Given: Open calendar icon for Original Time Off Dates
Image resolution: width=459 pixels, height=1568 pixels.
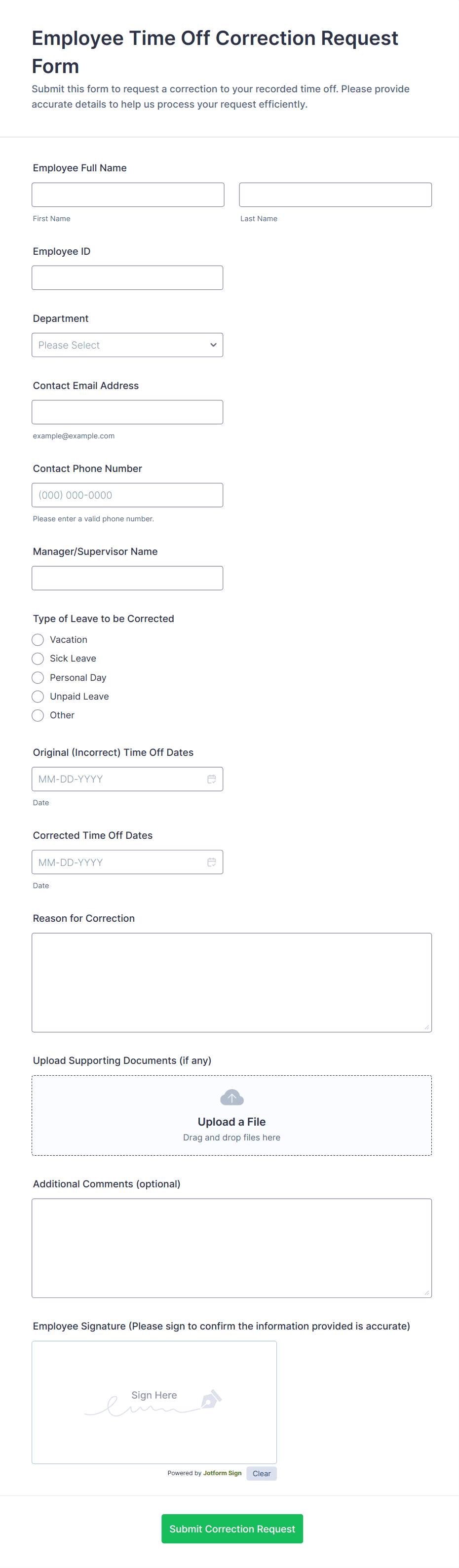Looking at the screenshot, I should 211,779.
